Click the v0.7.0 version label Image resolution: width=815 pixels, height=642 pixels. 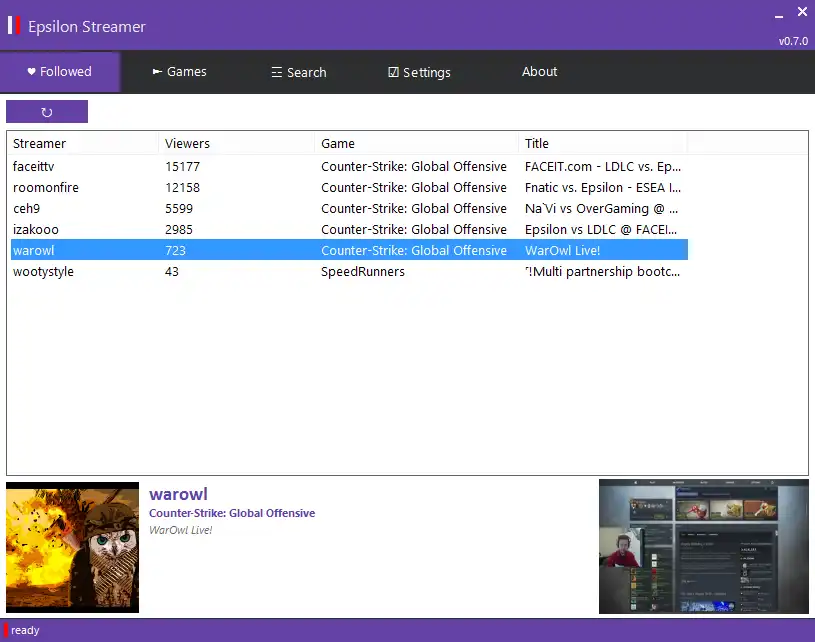[793, 41]
